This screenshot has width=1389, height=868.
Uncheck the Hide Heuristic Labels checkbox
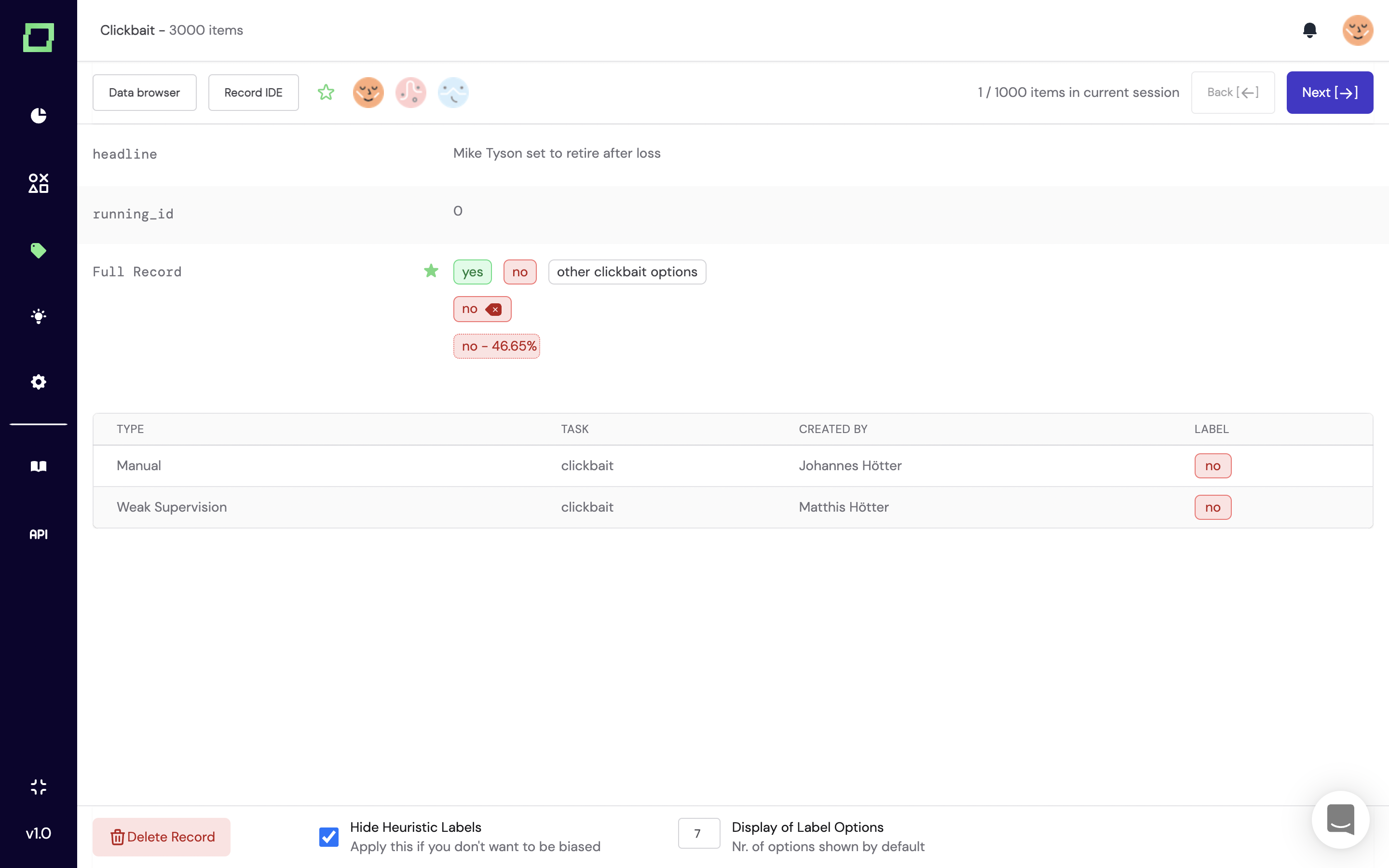329,837
